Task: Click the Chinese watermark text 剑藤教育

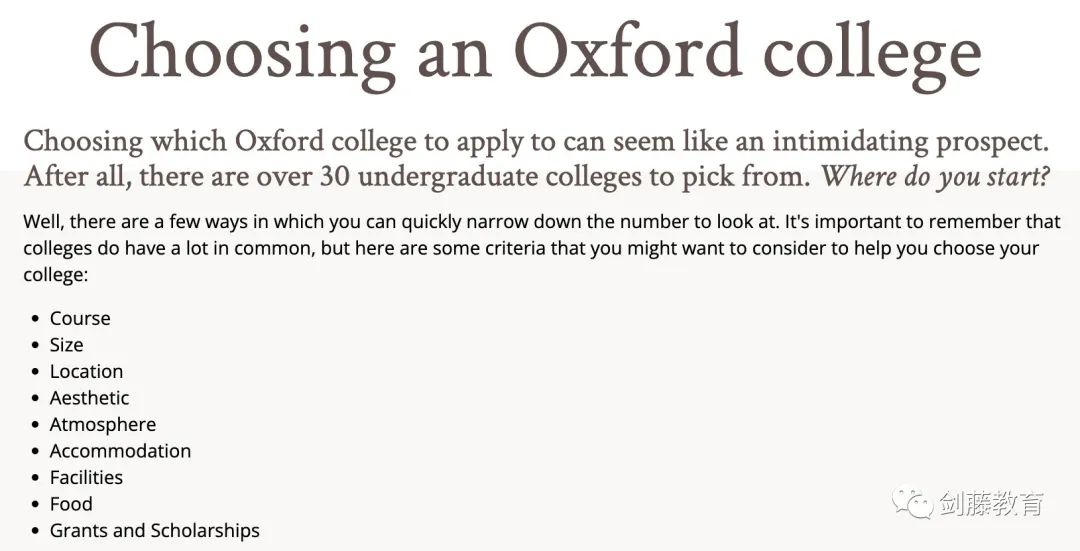Action: point(991,504)
